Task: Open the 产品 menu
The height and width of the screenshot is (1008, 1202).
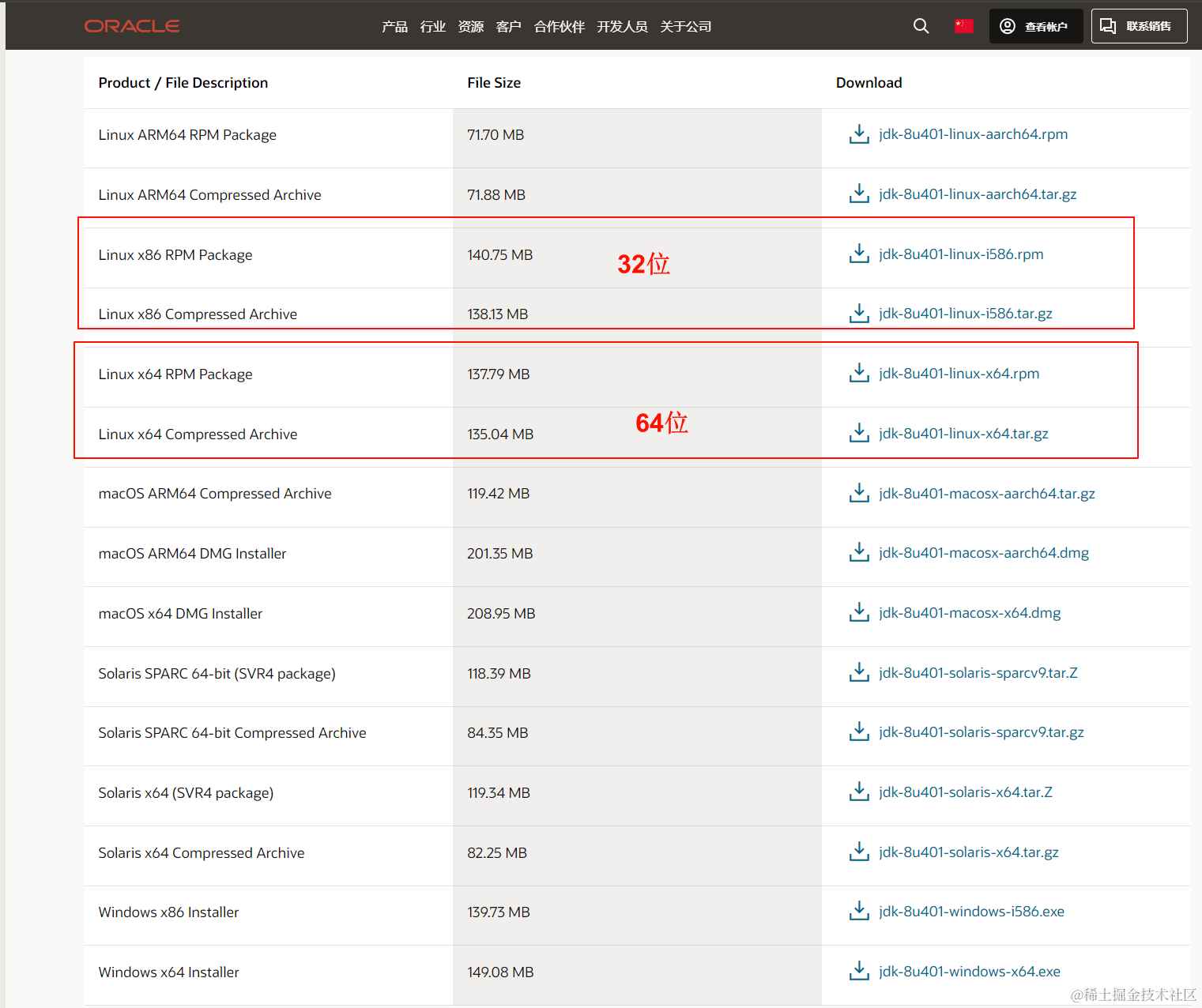Action: [394, 27]
